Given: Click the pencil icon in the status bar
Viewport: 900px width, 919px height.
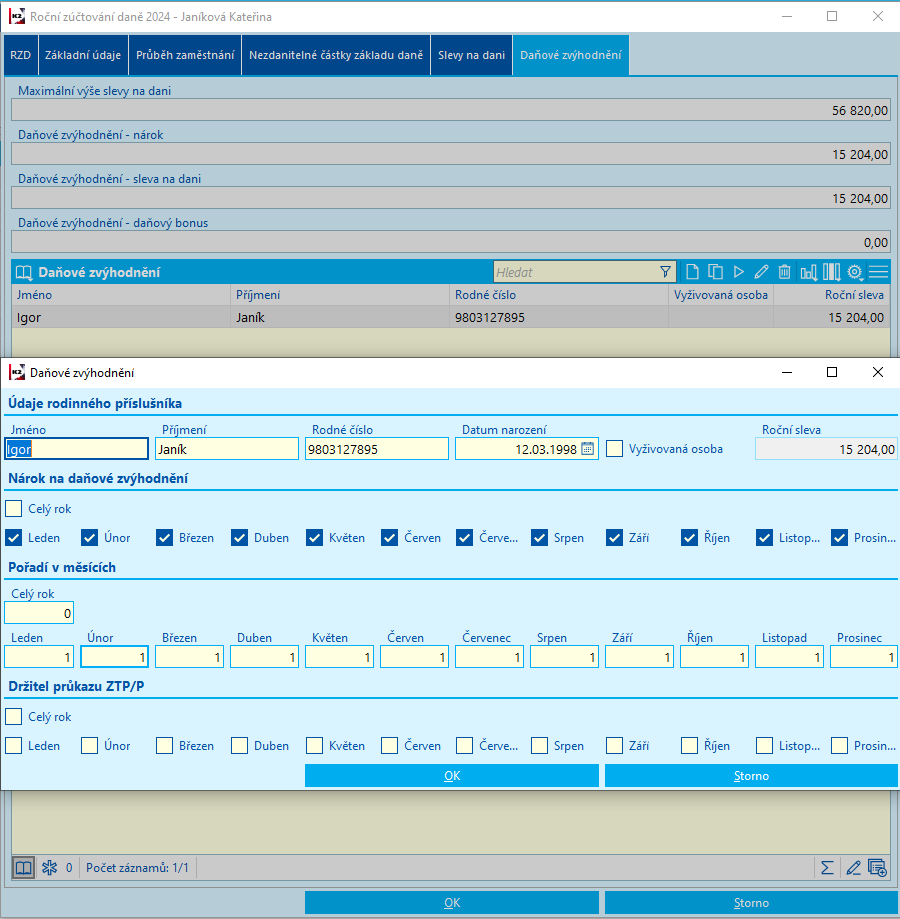Looking at the screenshot, I should [853, 867].
